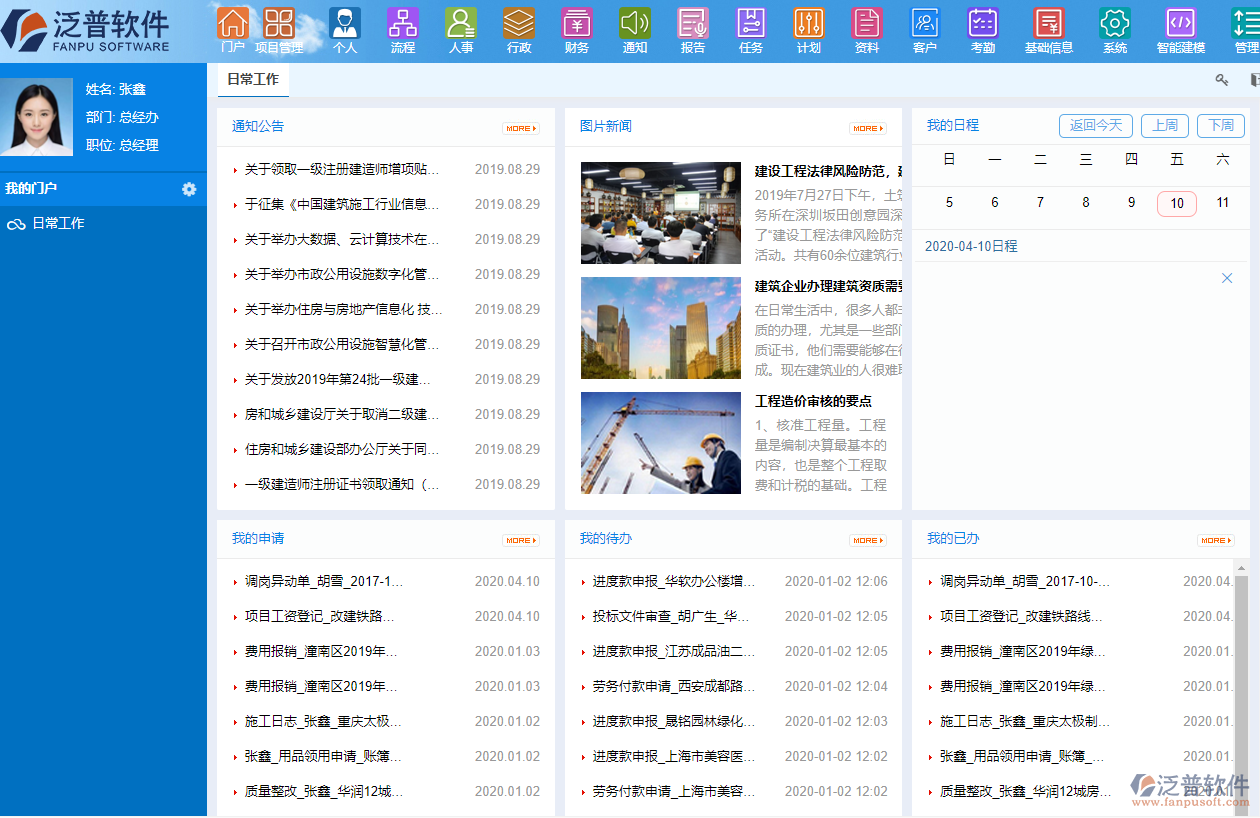
Task: Close the 2020-04-10日程 entry with the X
Action: coord(1226,277)
